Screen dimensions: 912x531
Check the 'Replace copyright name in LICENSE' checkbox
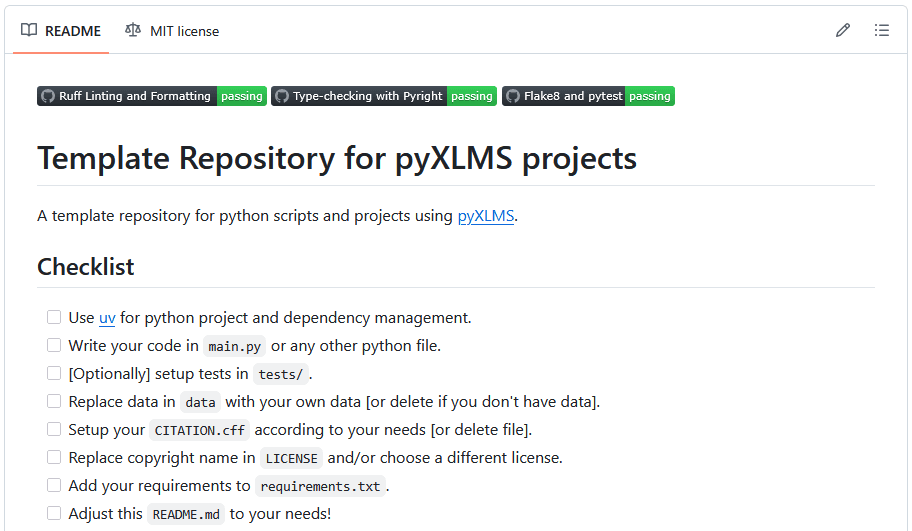[54, 457]
